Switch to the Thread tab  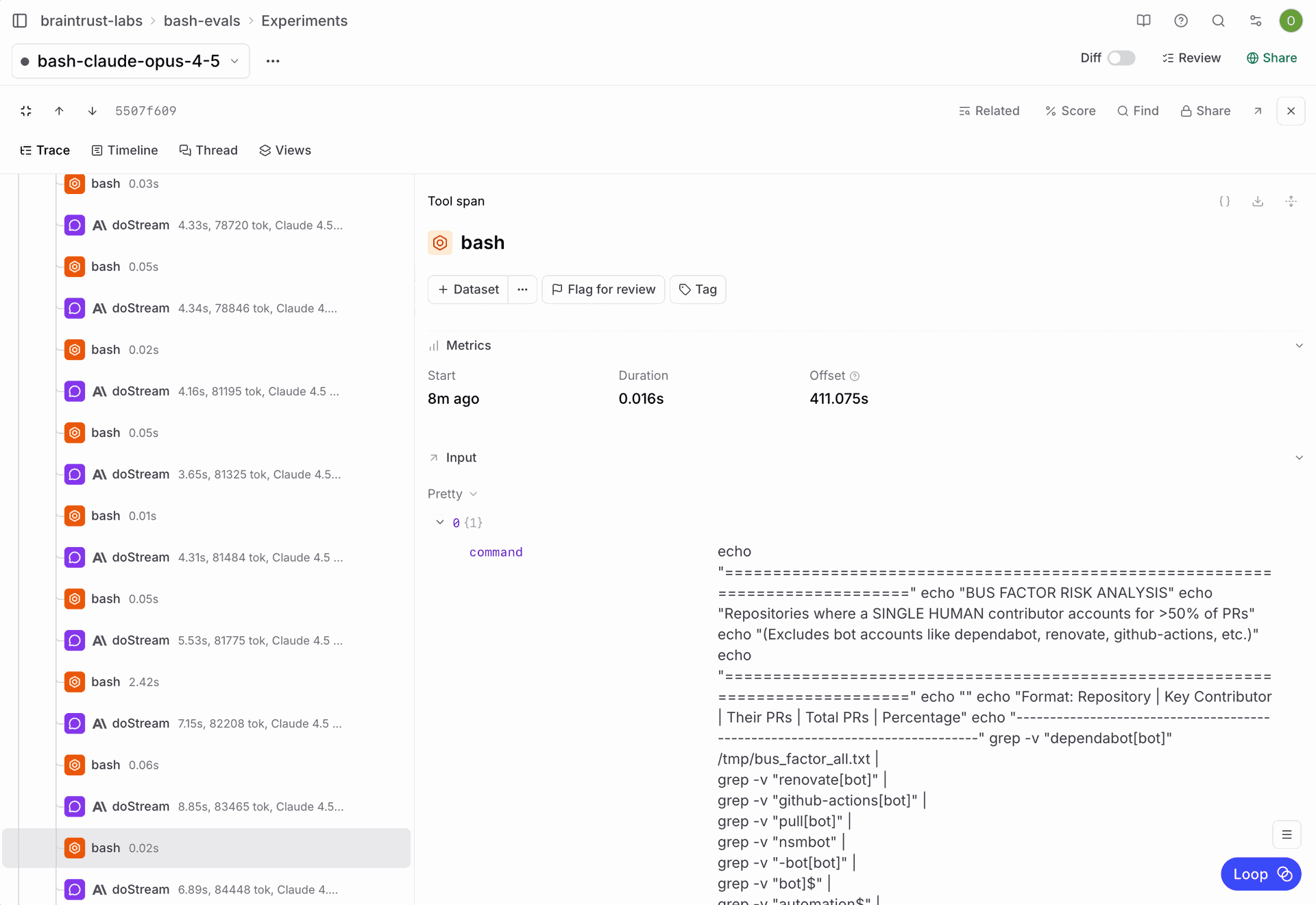[208, 150]
